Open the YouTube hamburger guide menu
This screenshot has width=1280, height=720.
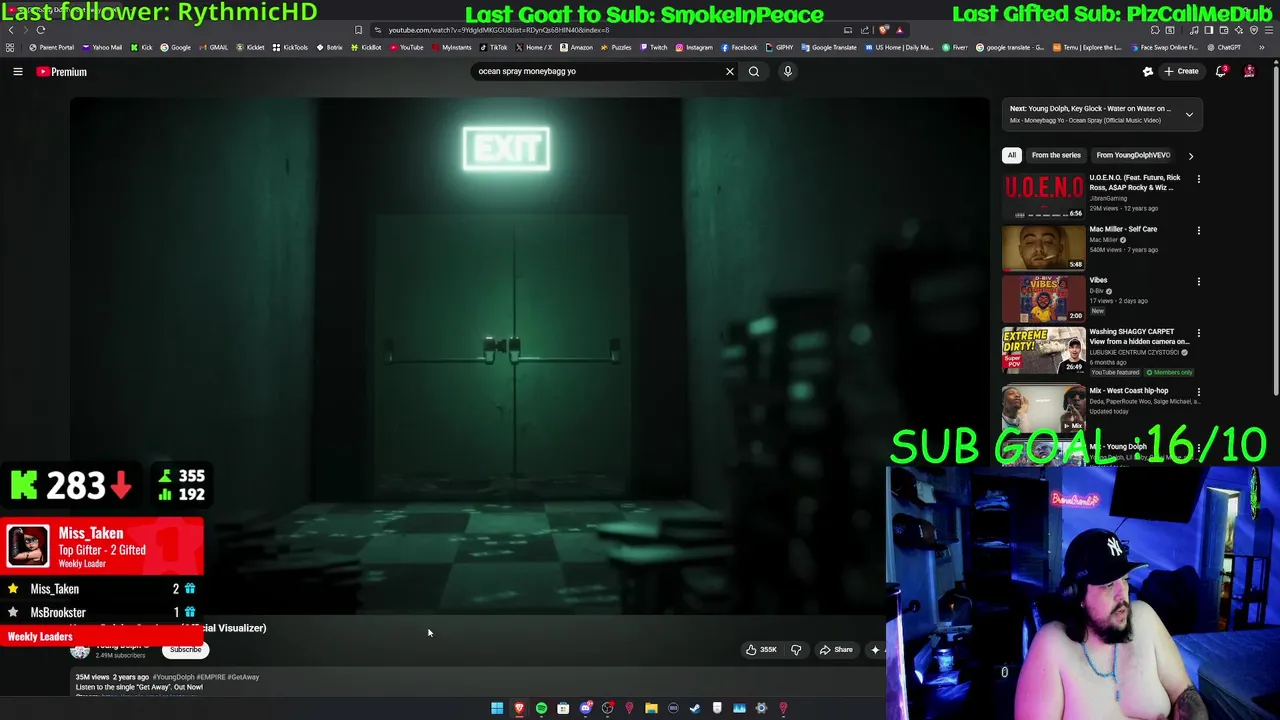click(17, 71)
